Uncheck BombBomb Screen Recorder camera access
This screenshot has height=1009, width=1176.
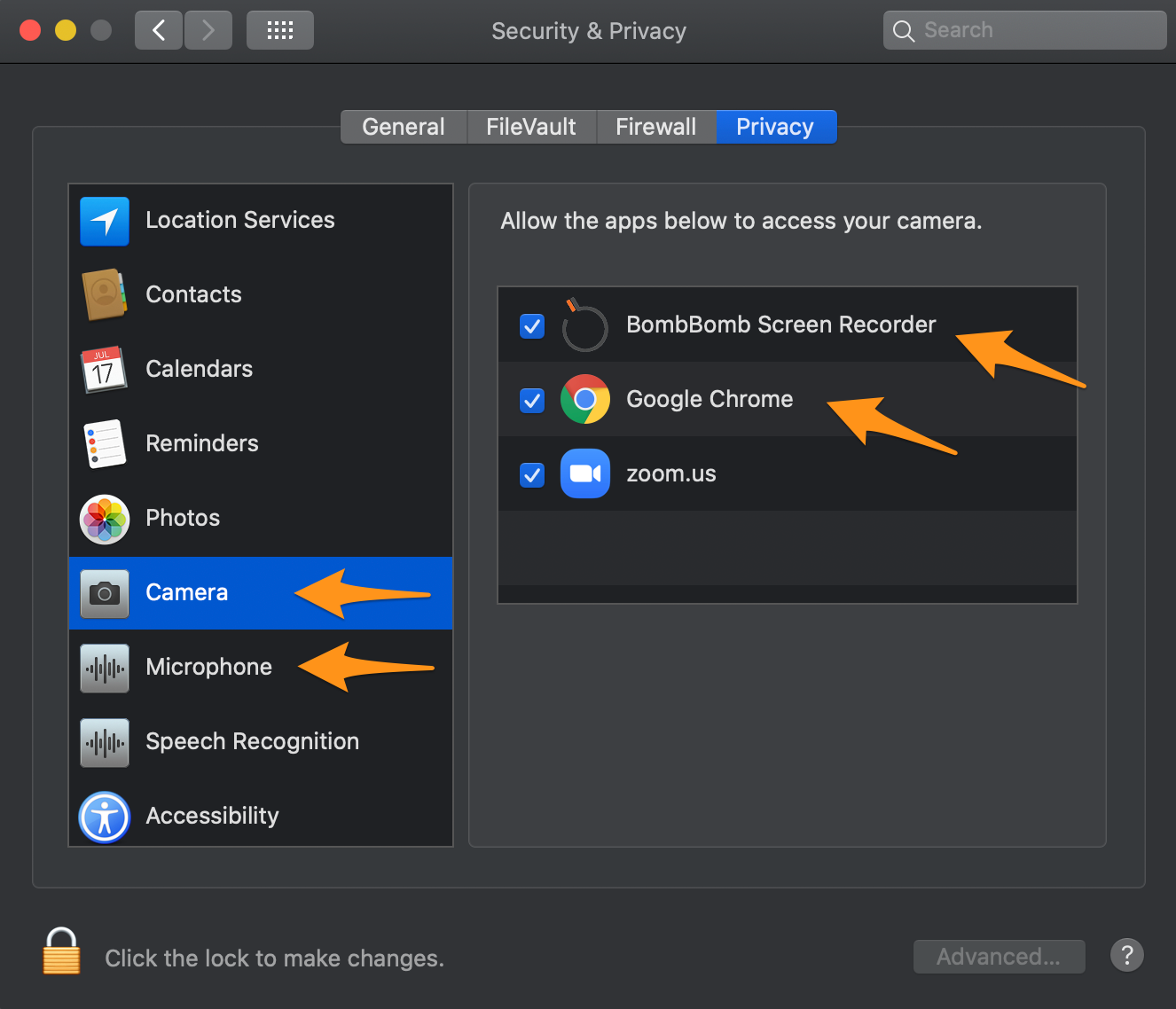tap(532, 325)
